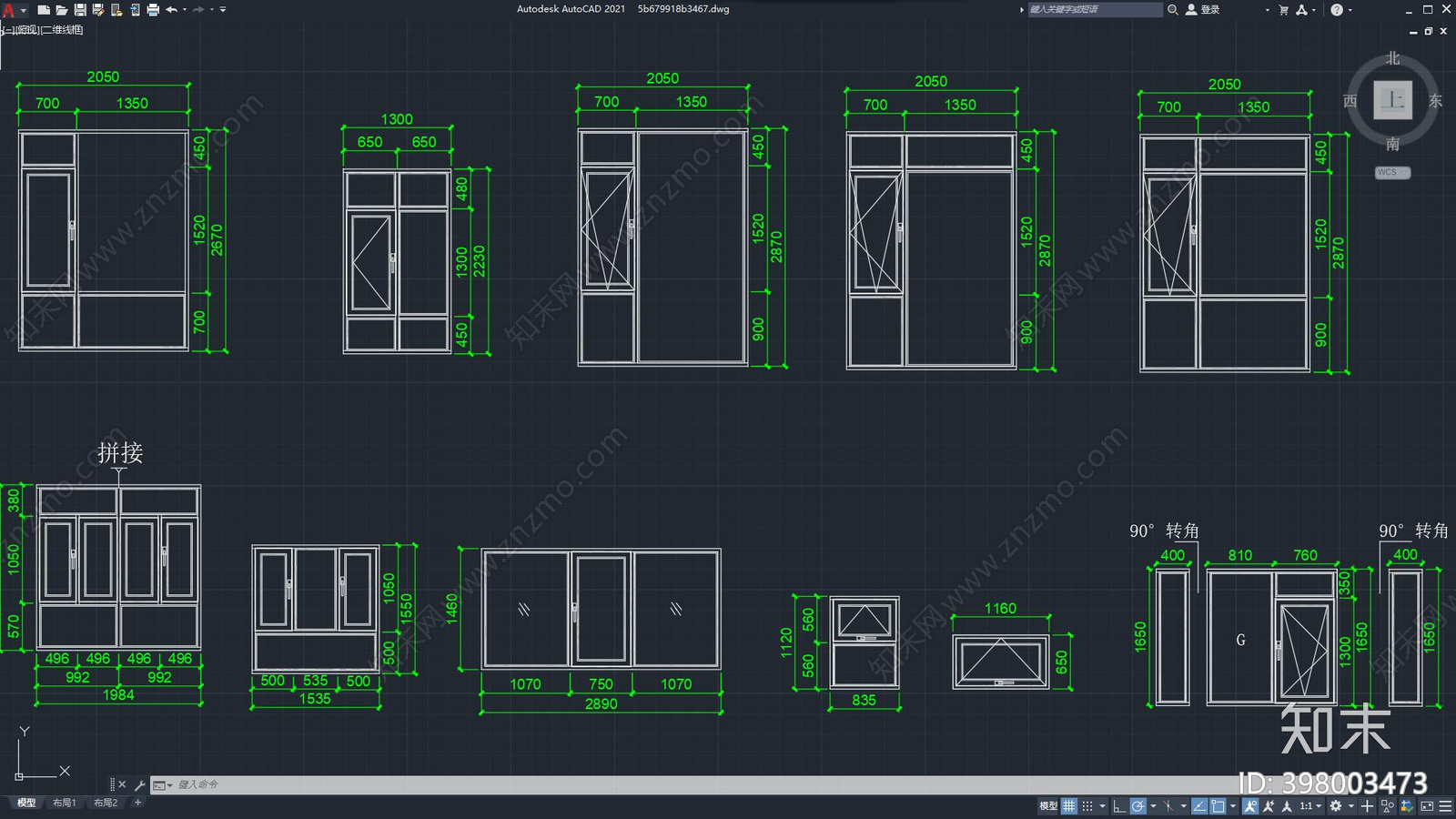This screenshot has height=819, width=1456.
Task: Click the search magnifier icon
Action: click(x=1173, y=10)
